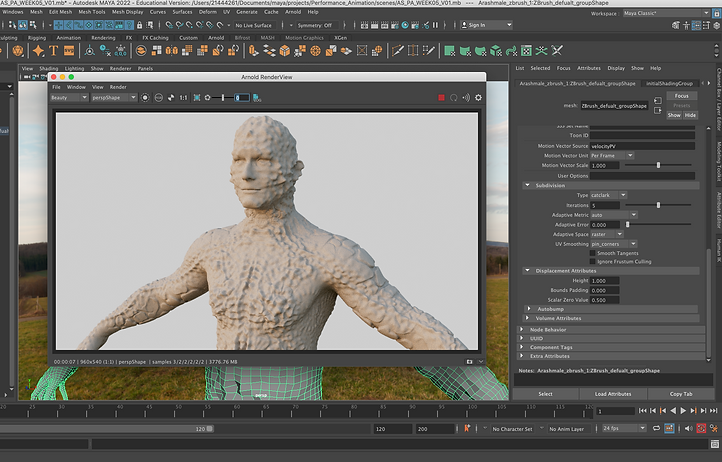This screenshot has height=462, width=722.
Task: Open the perspShape camera dropdown
Action: point(114,98)
